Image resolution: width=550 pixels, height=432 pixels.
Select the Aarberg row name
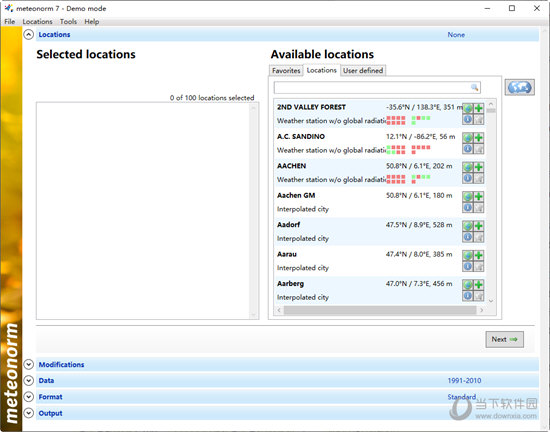pyautogui.click(x=290, y=284)
